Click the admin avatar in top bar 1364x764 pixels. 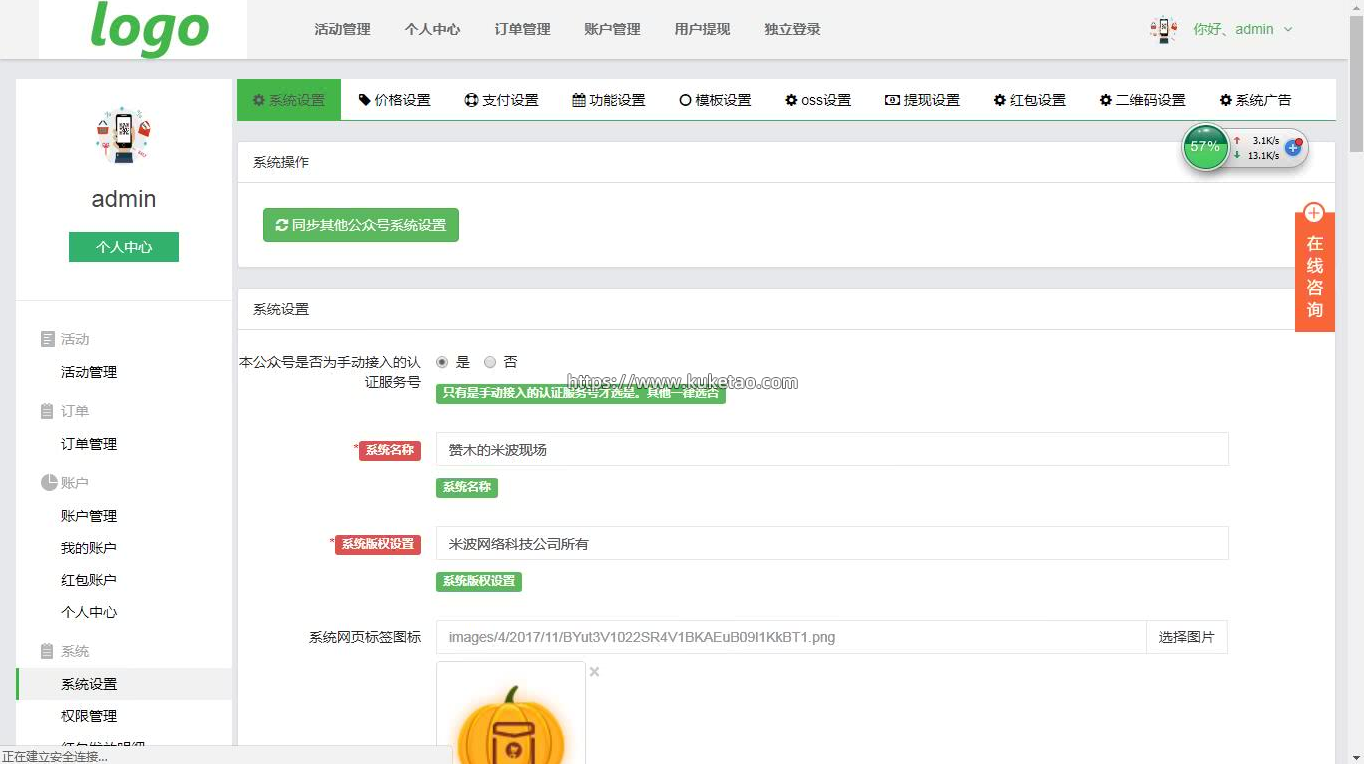(1163, 29)
